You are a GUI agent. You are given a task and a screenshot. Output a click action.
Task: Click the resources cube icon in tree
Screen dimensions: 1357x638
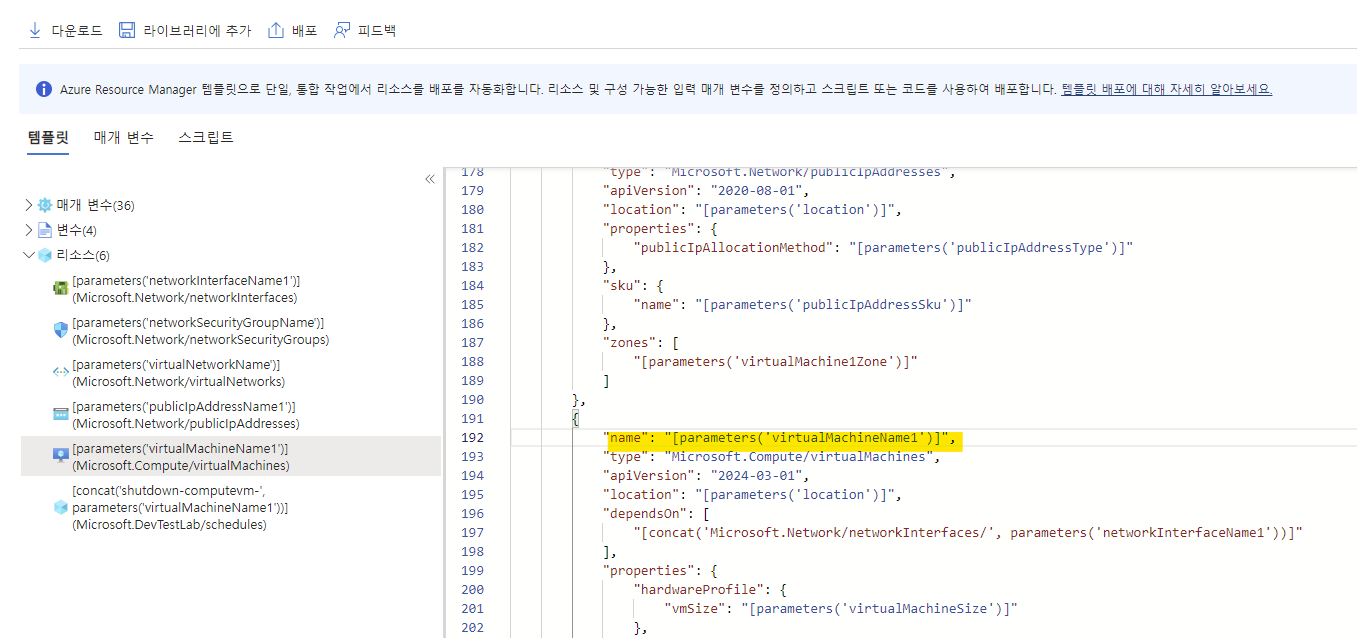45,255
